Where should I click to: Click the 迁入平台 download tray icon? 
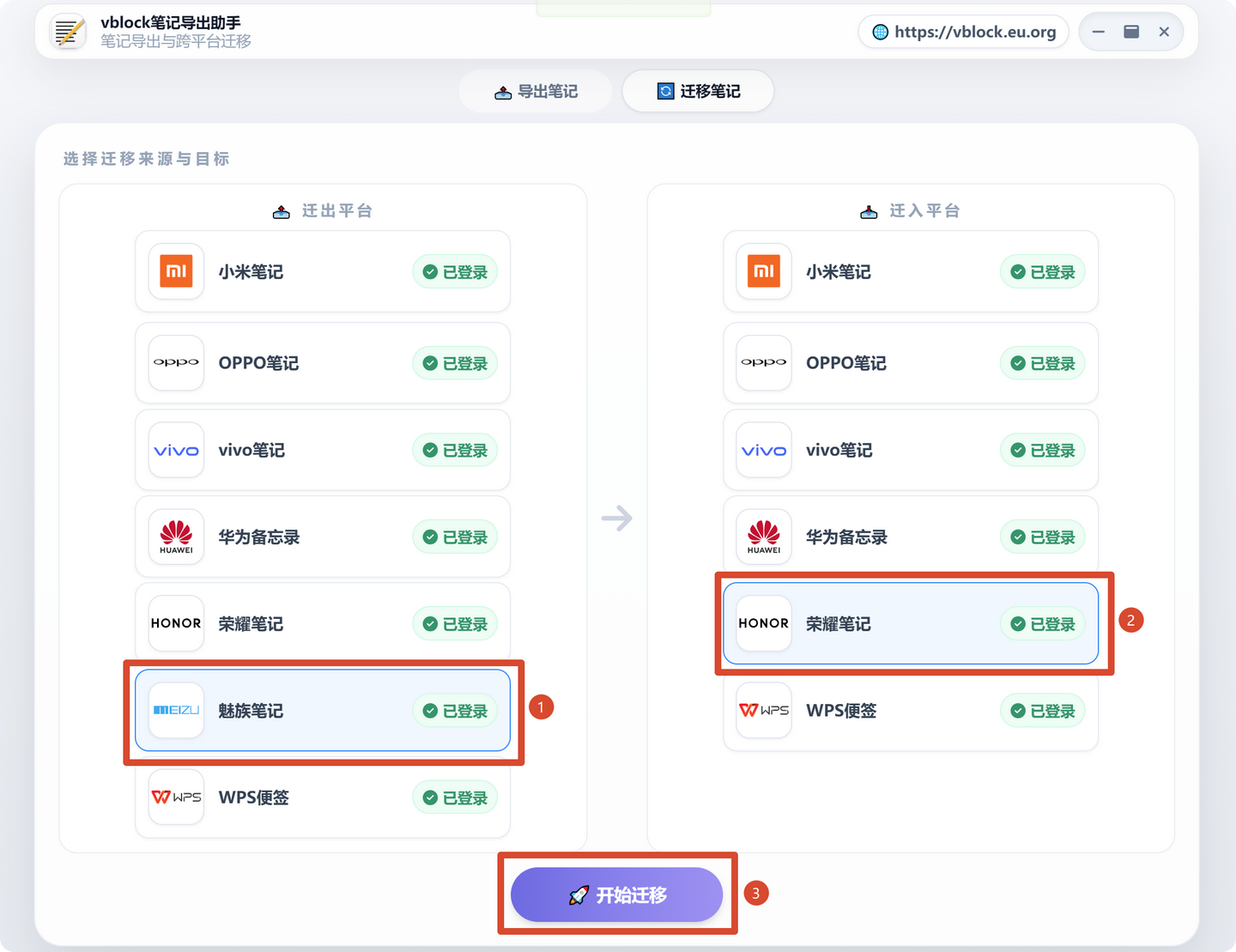pos(869,211)
